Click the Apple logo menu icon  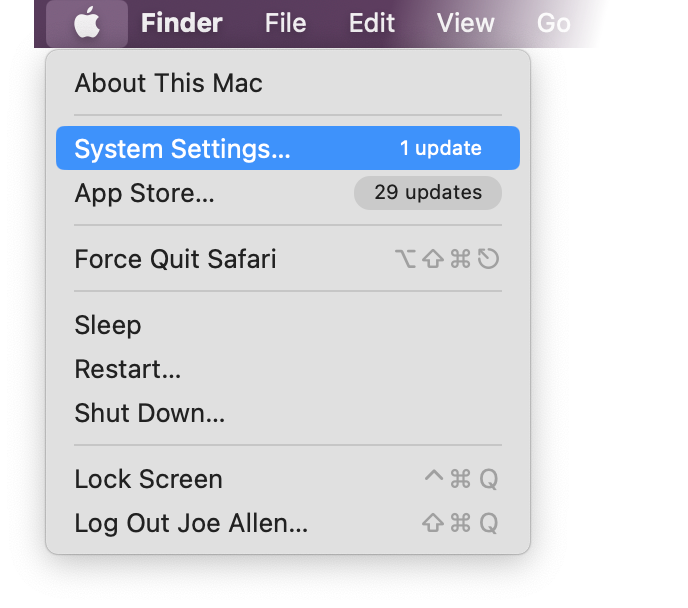[87, 23]
